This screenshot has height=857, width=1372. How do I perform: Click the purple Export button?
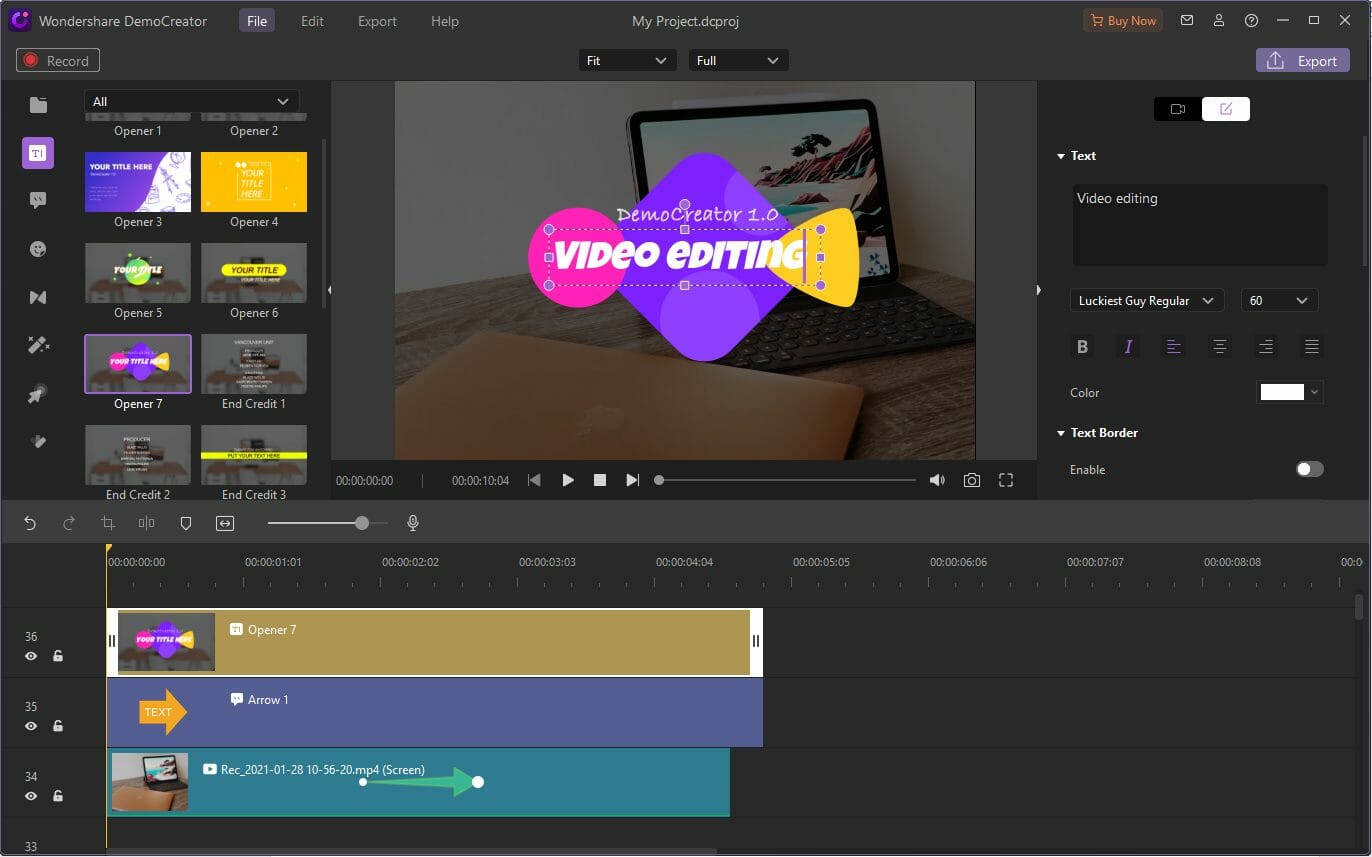pyautogui.click(x=1303, y=61)
